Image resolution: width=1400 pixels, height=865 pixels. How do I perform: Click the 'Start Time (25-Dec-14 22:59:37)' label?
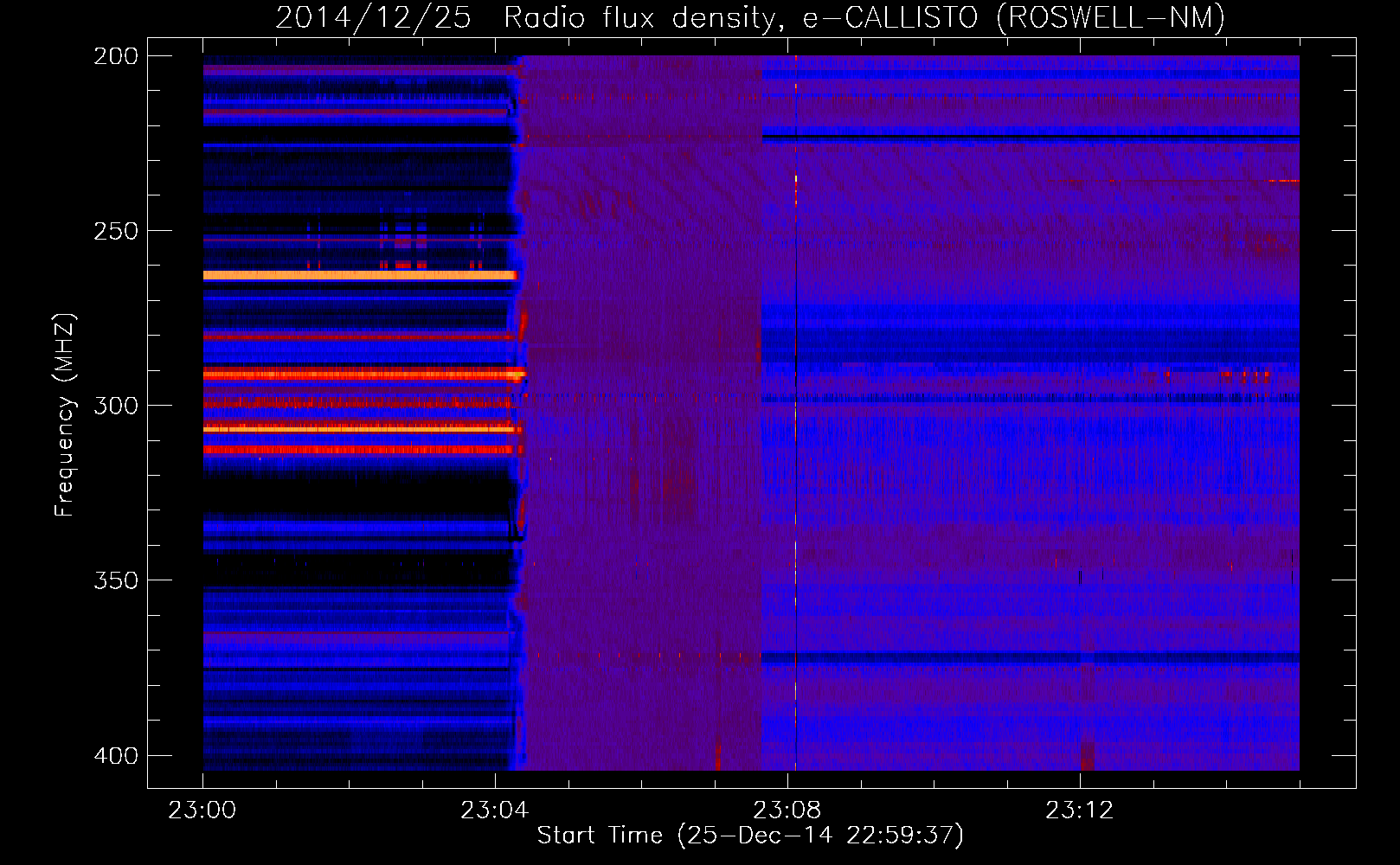[750, 836]
